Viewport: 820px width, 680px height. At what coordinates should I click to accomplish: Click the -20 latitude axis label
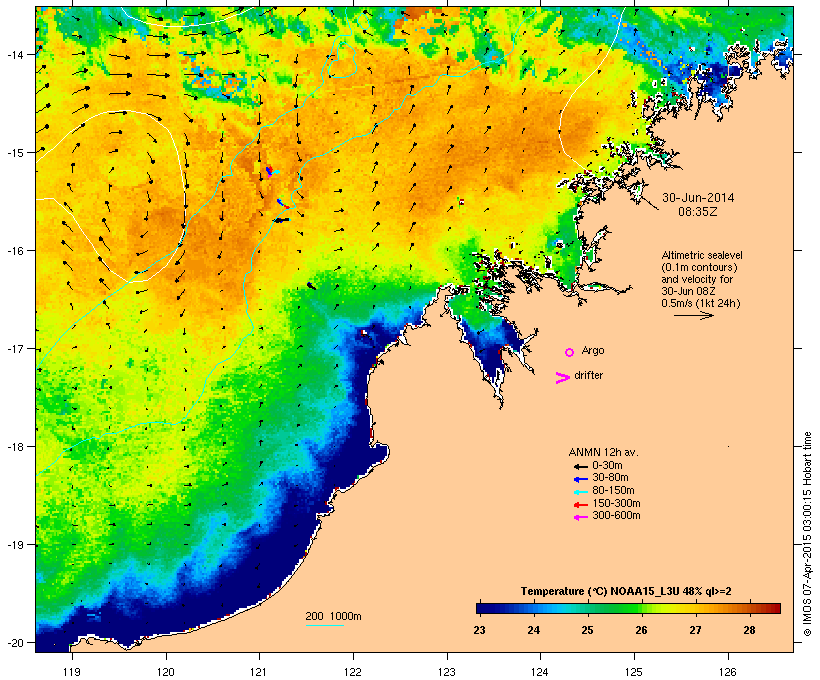[x=15, y=642]
